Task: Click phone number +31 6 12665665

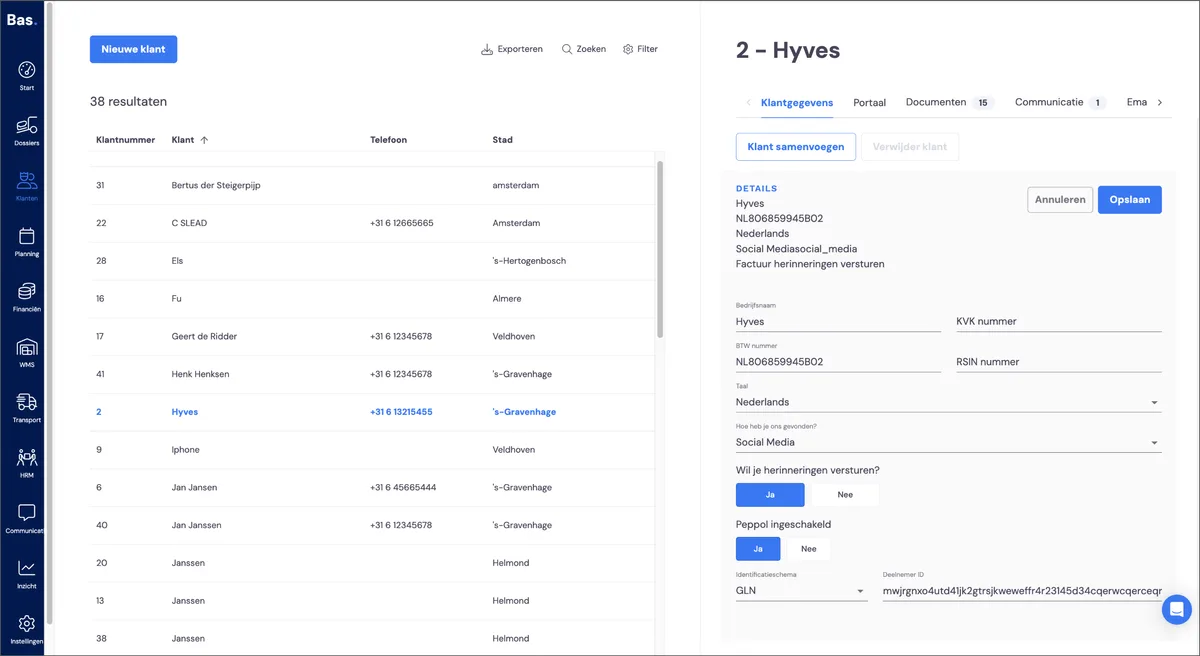Action: [x=401, y=223]
